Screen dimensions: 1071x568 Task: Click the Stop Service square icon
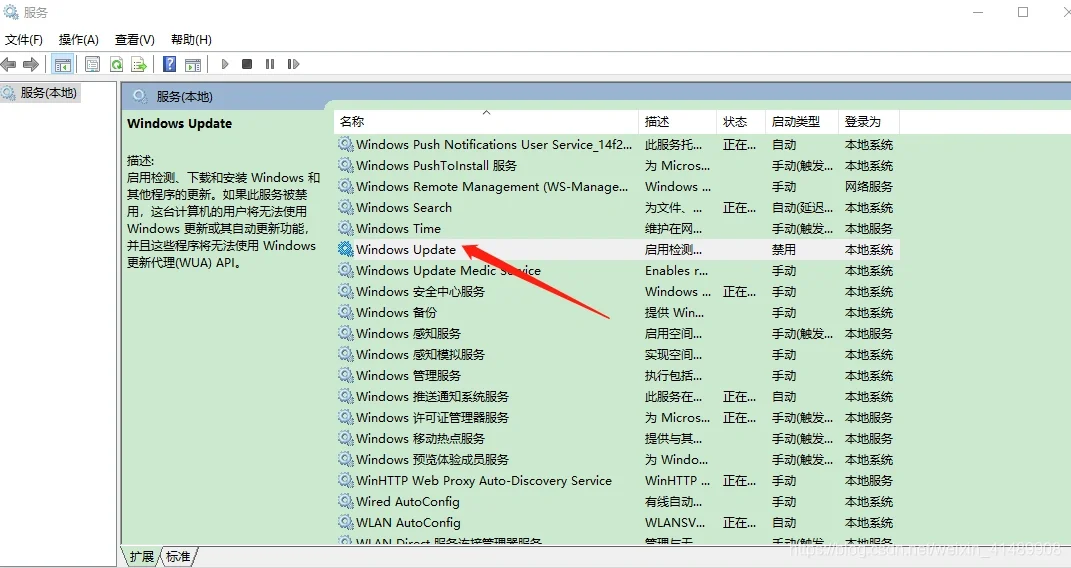[x=247, y=64]
